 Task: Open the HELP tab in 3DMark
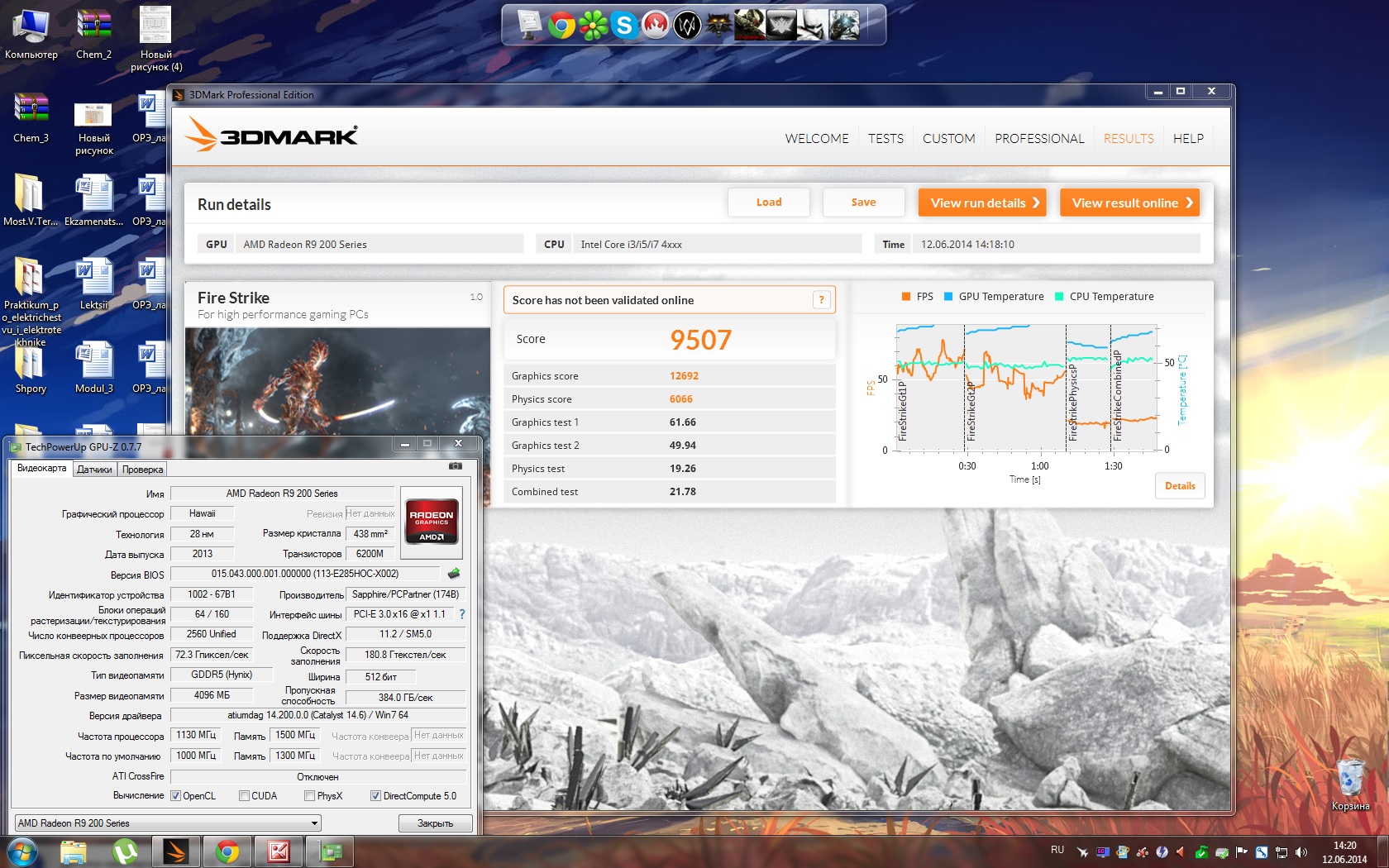1188,139
